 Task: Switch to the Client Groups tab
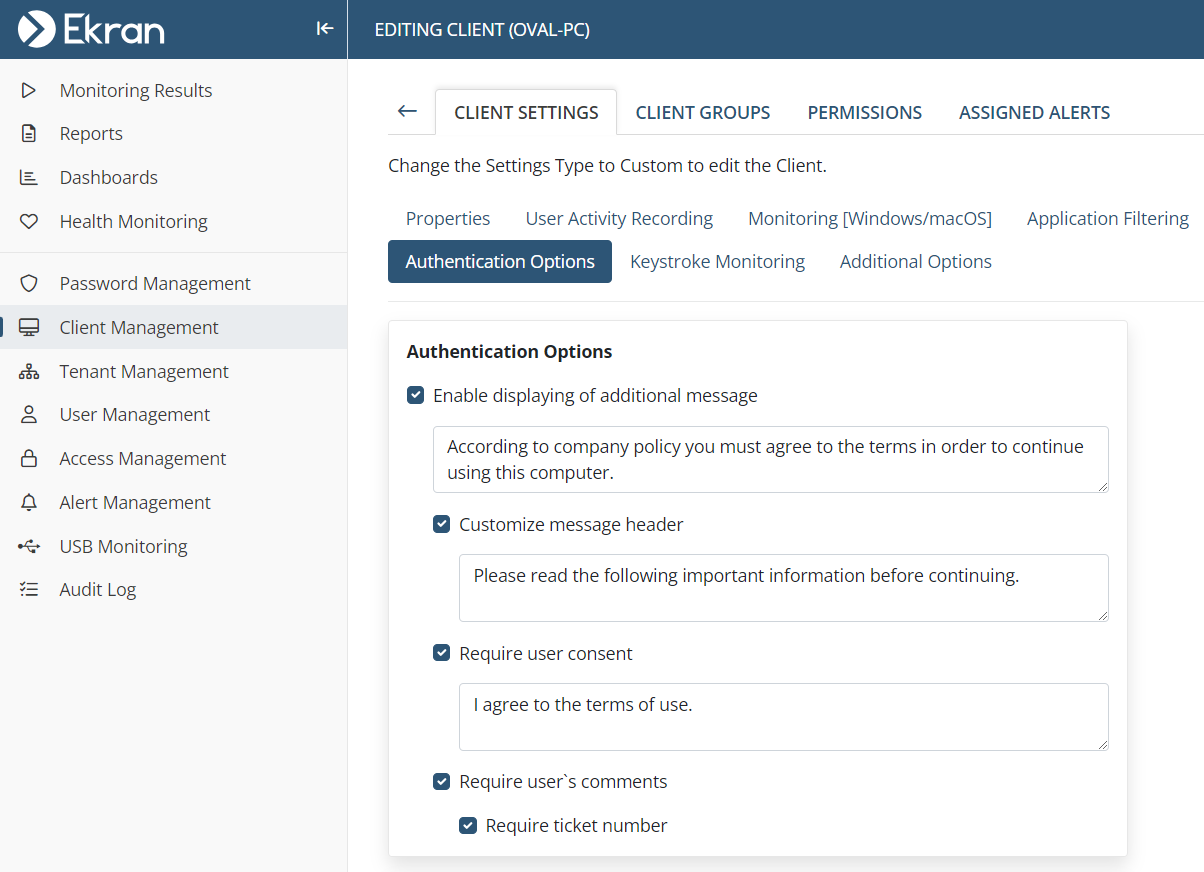pyautogui.click(x=703, y=113)
